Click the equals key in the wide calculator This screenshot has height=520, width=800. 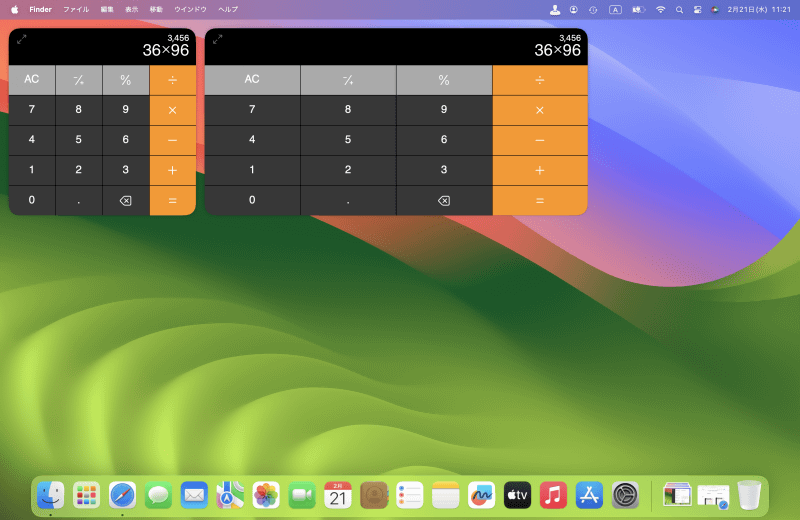540,201
